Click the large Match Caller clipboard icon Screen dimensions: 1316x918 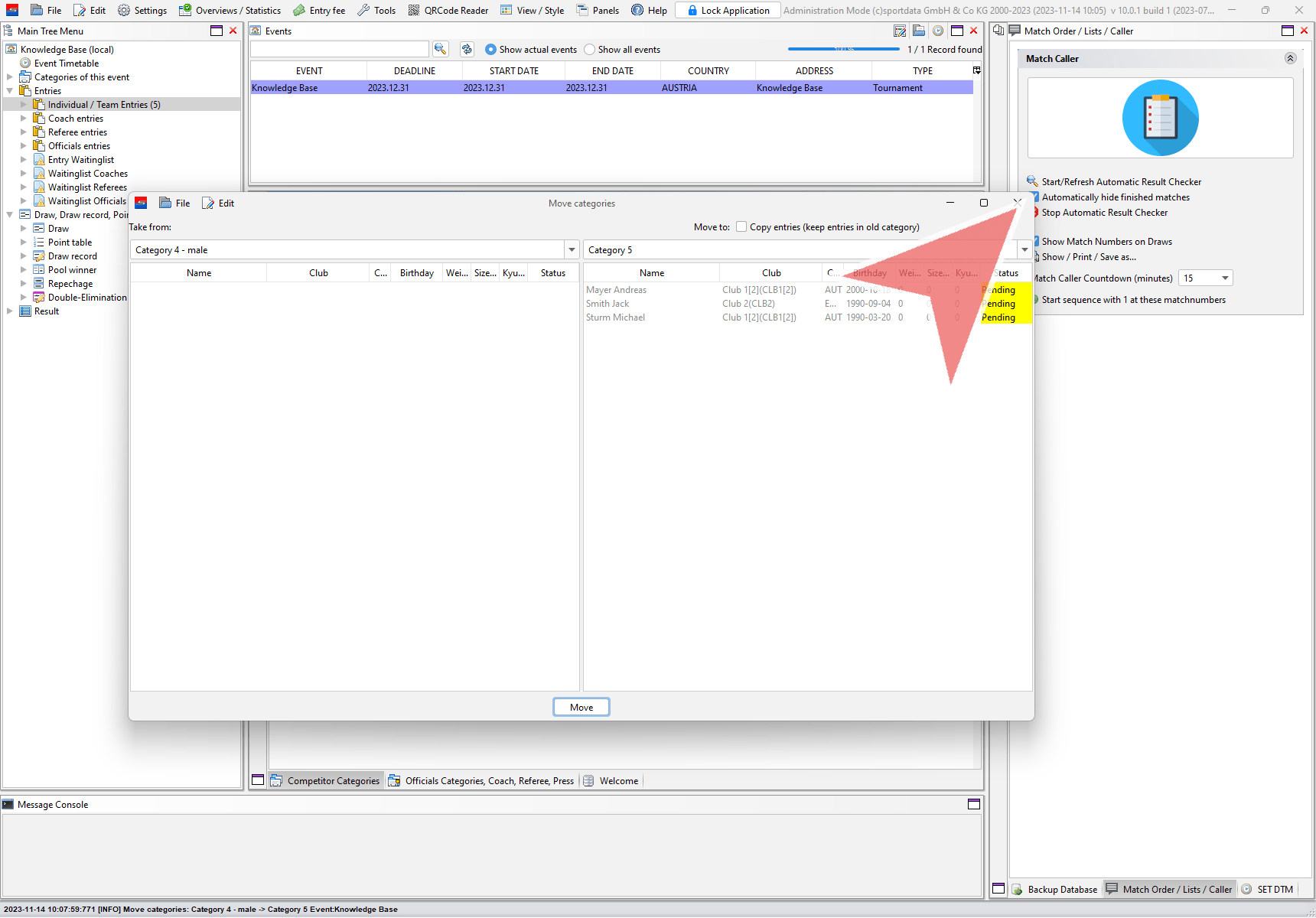pos(1160,118)
